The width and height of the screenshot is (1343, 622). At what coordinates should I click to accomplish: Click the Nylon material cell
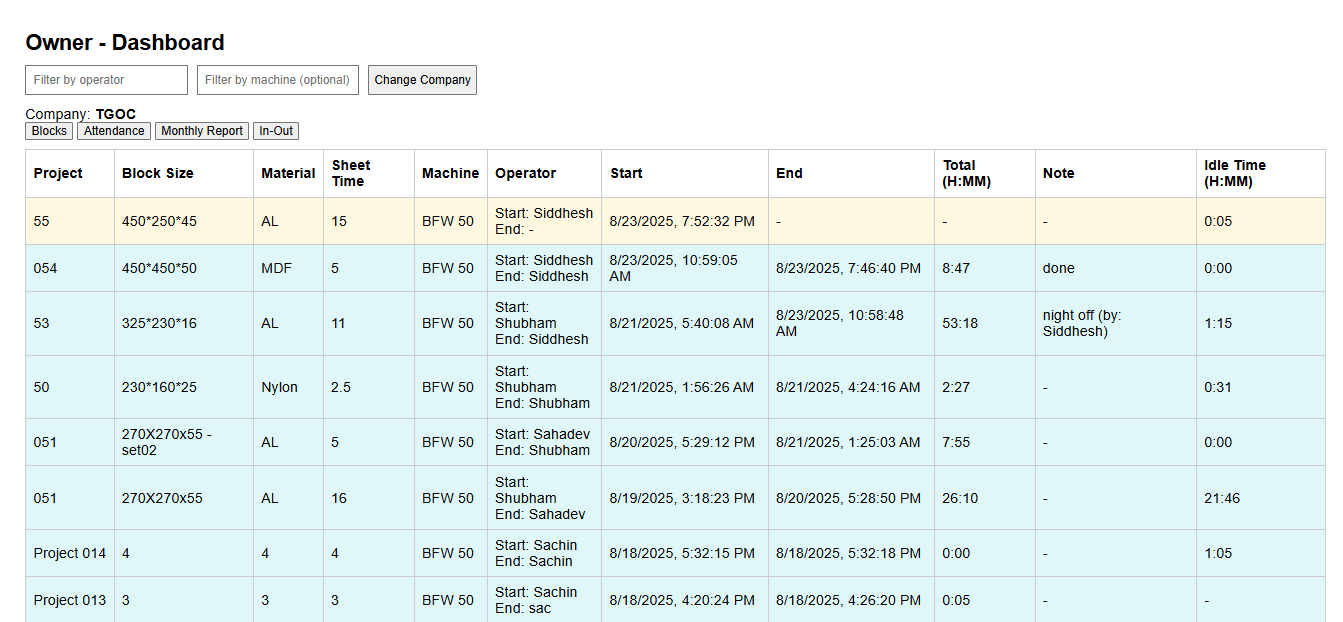(280, 387)
